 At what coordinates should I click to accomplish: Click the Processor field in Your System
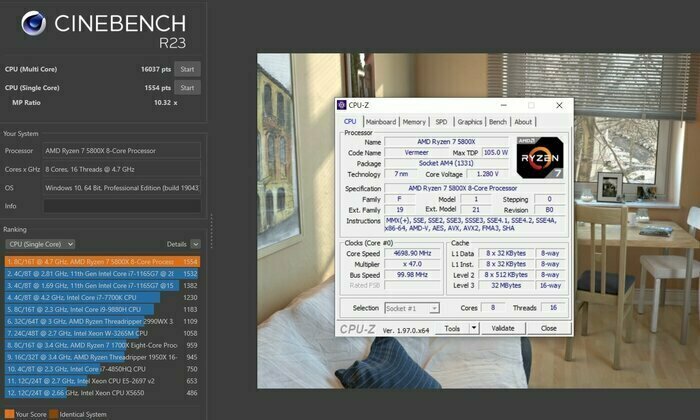point(122,151)
